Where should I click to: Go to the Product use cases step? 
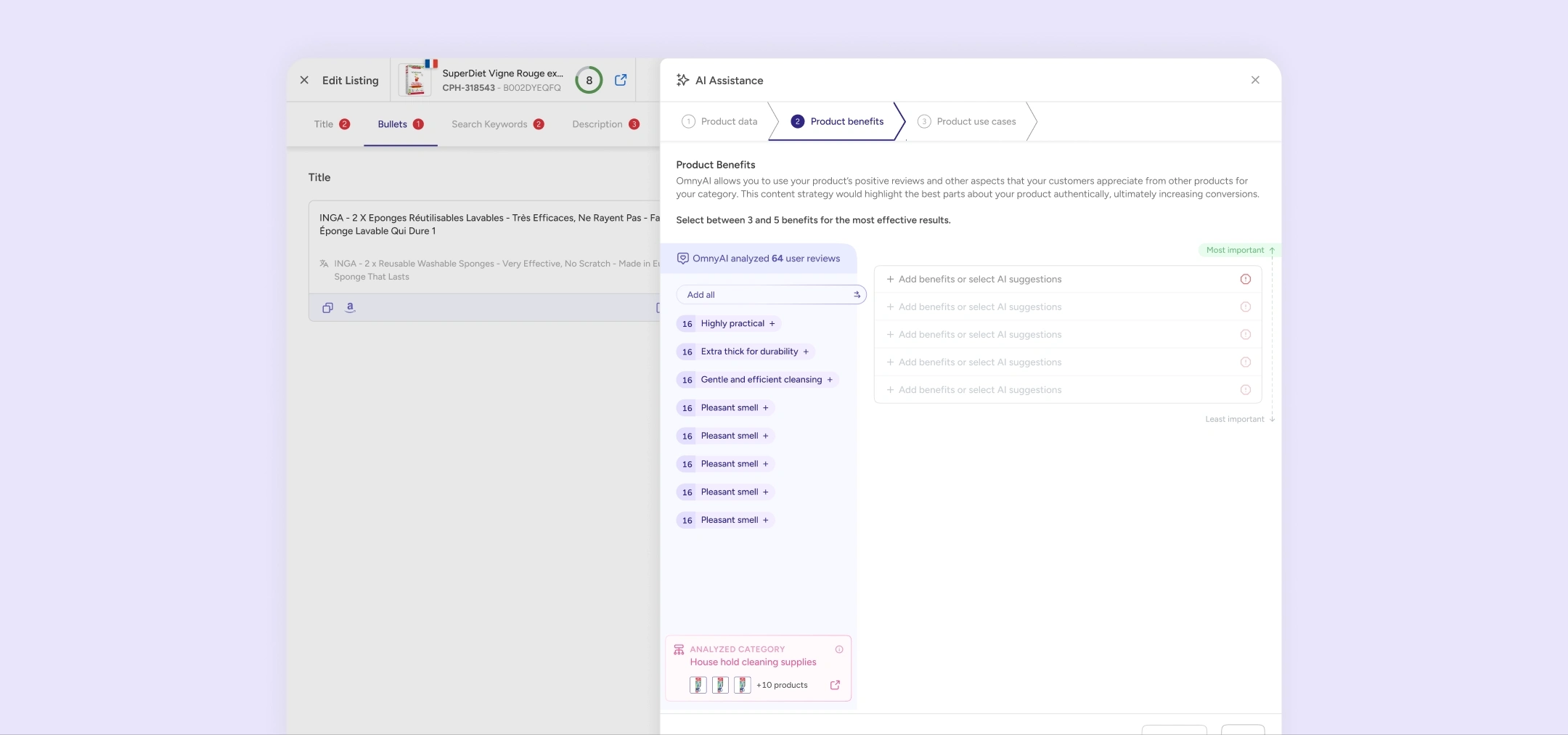pos(966,121)
